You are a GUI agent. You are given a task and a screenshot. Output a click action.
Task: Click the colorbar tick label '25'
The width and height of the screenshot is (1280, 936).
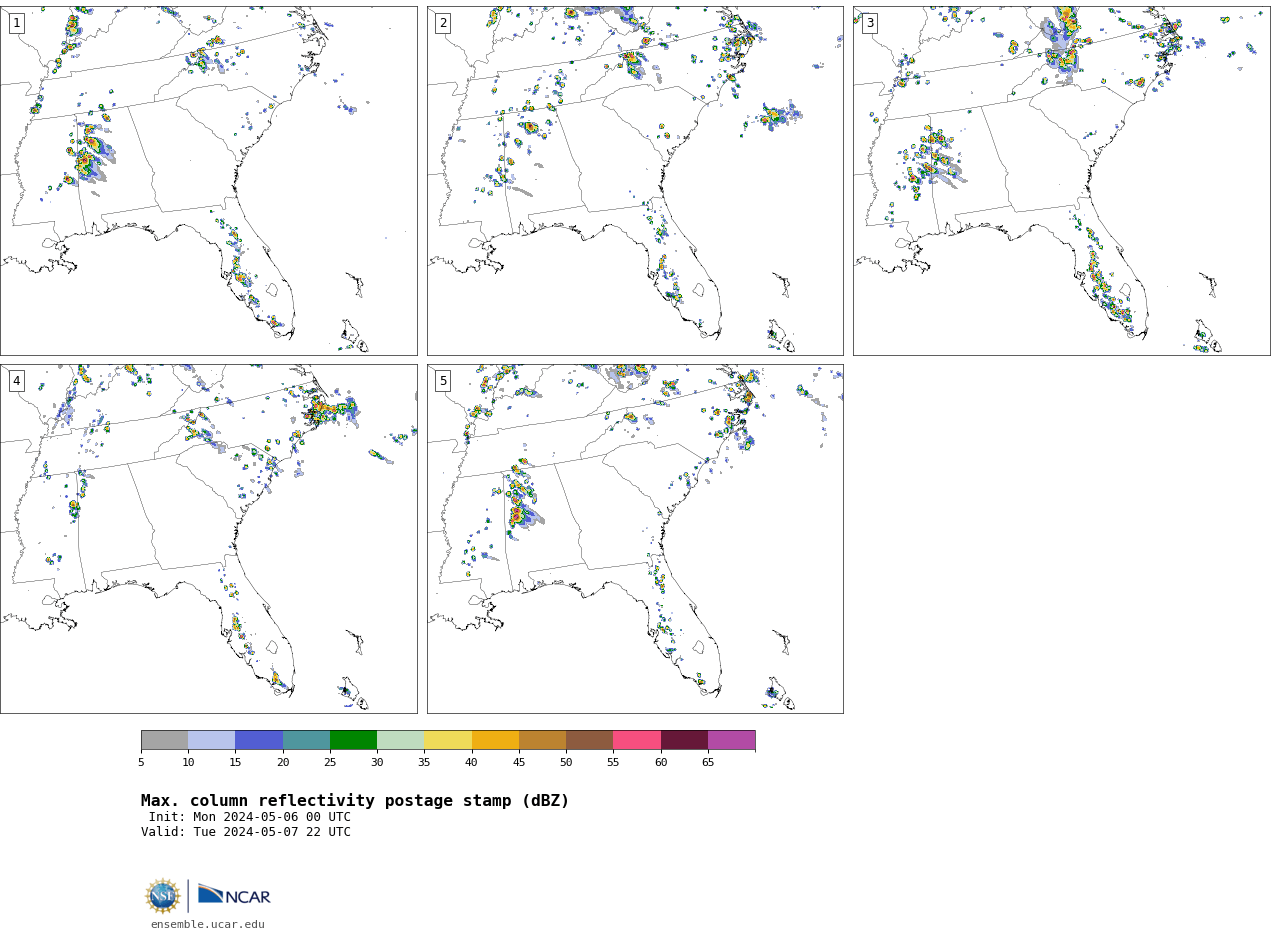pos(330,763)
